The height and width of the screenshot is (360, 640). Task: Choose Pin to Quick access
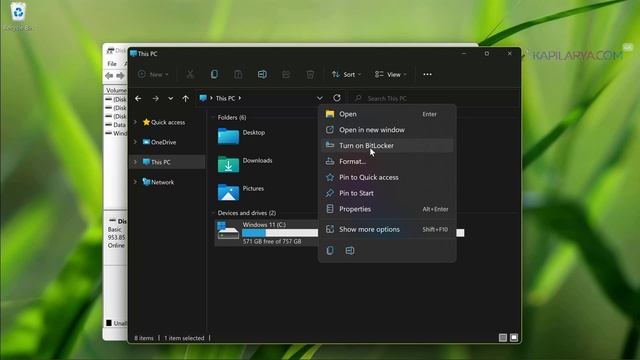[x=387, y=177]
